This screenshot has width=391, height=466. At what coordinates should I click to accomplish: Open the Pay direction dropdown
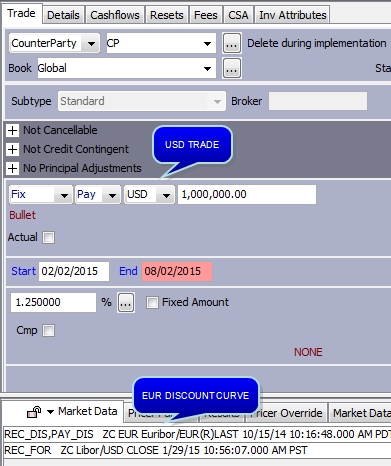point(98,194)
